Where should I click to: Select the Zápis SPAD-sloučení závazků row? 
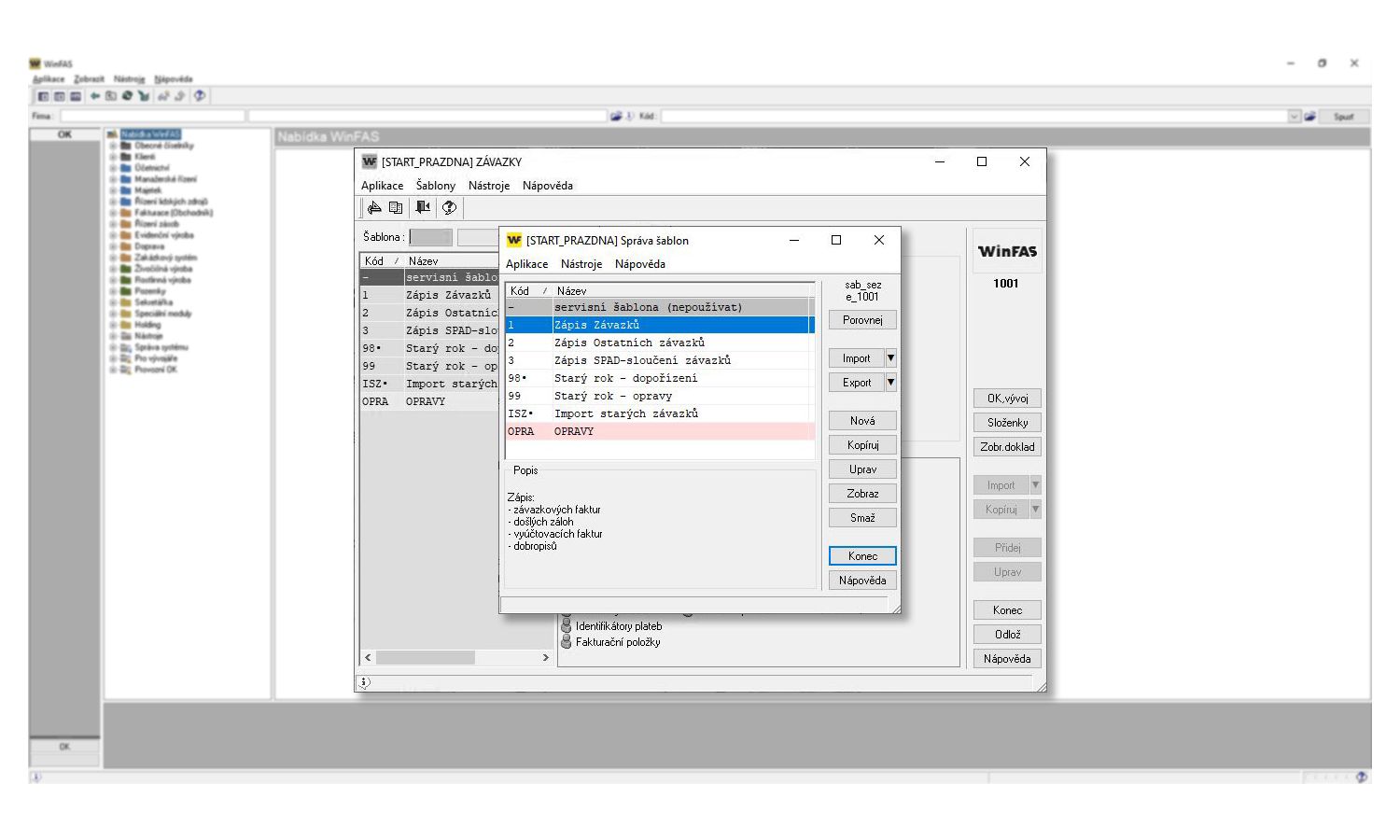[x=660, y=360]
